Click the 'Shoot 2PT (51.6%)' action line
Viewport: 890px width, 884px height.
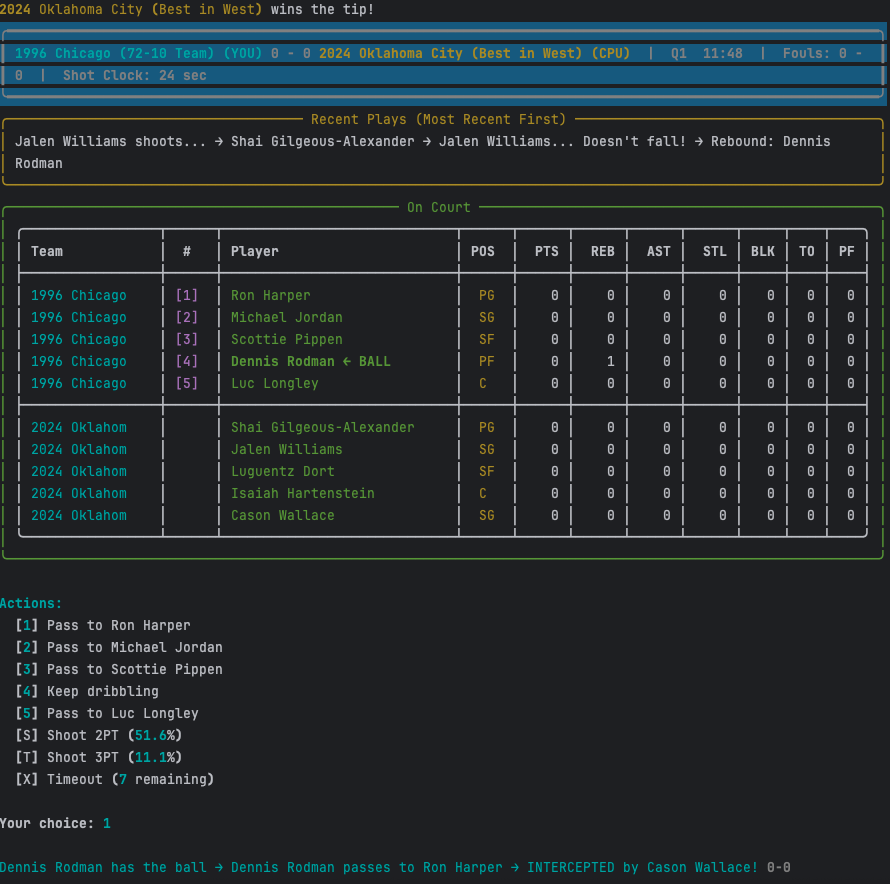coord(99,735)
